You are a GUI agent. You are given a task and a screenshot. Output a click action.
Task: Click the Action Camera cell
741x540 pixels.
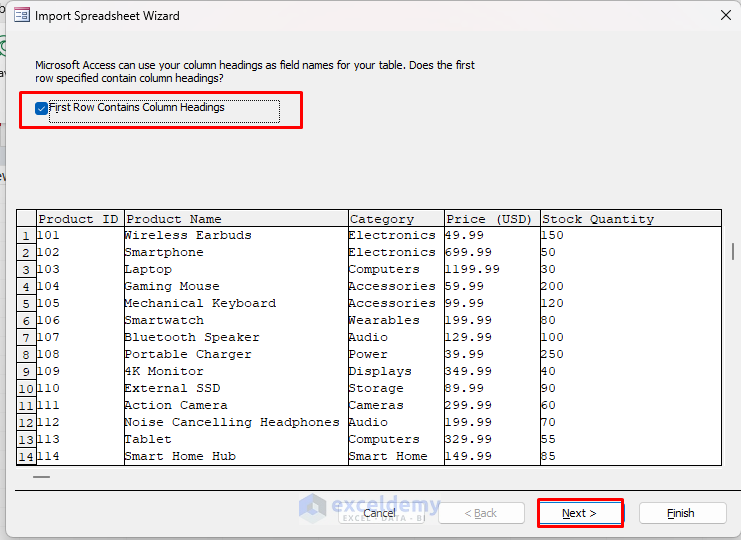point(236,405)
